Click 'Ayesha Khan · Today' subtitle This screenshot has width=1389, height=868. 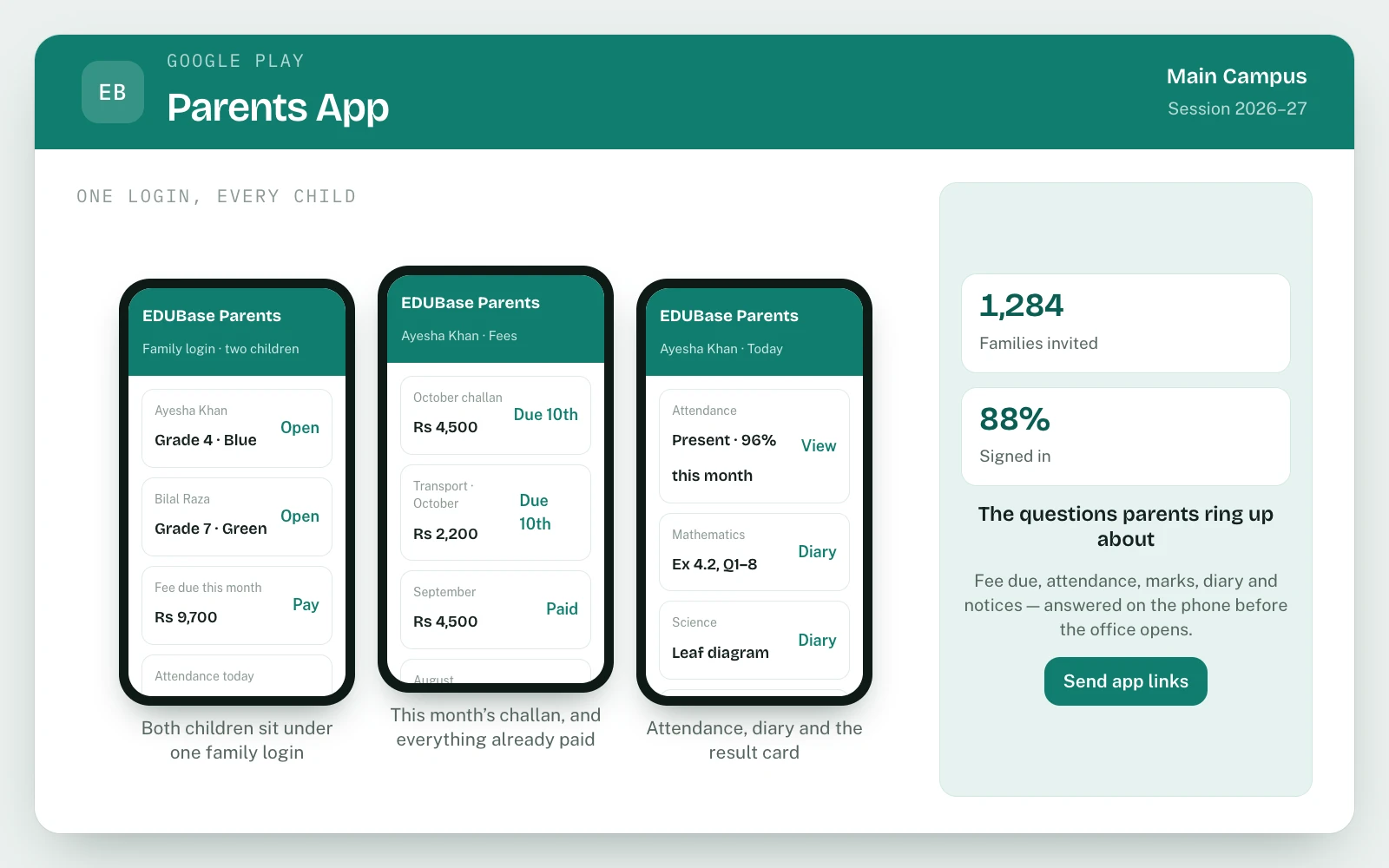[x=721, y=349]
